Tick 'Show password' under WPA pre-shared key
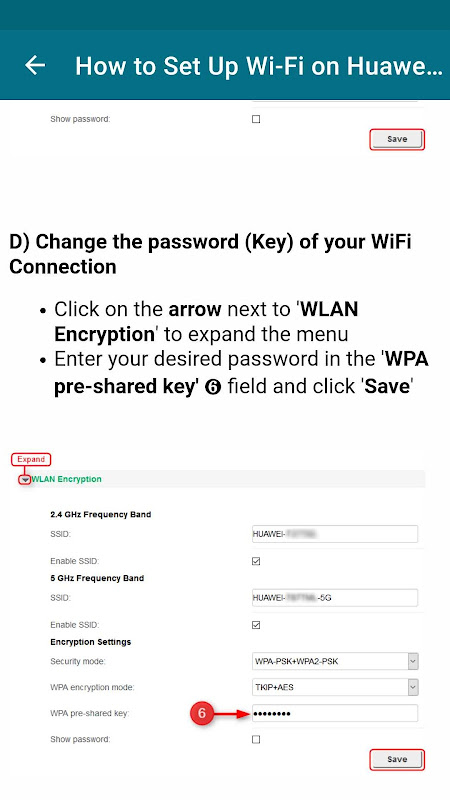Viewport: 450px width, 800px height. (x=256, y=739)
